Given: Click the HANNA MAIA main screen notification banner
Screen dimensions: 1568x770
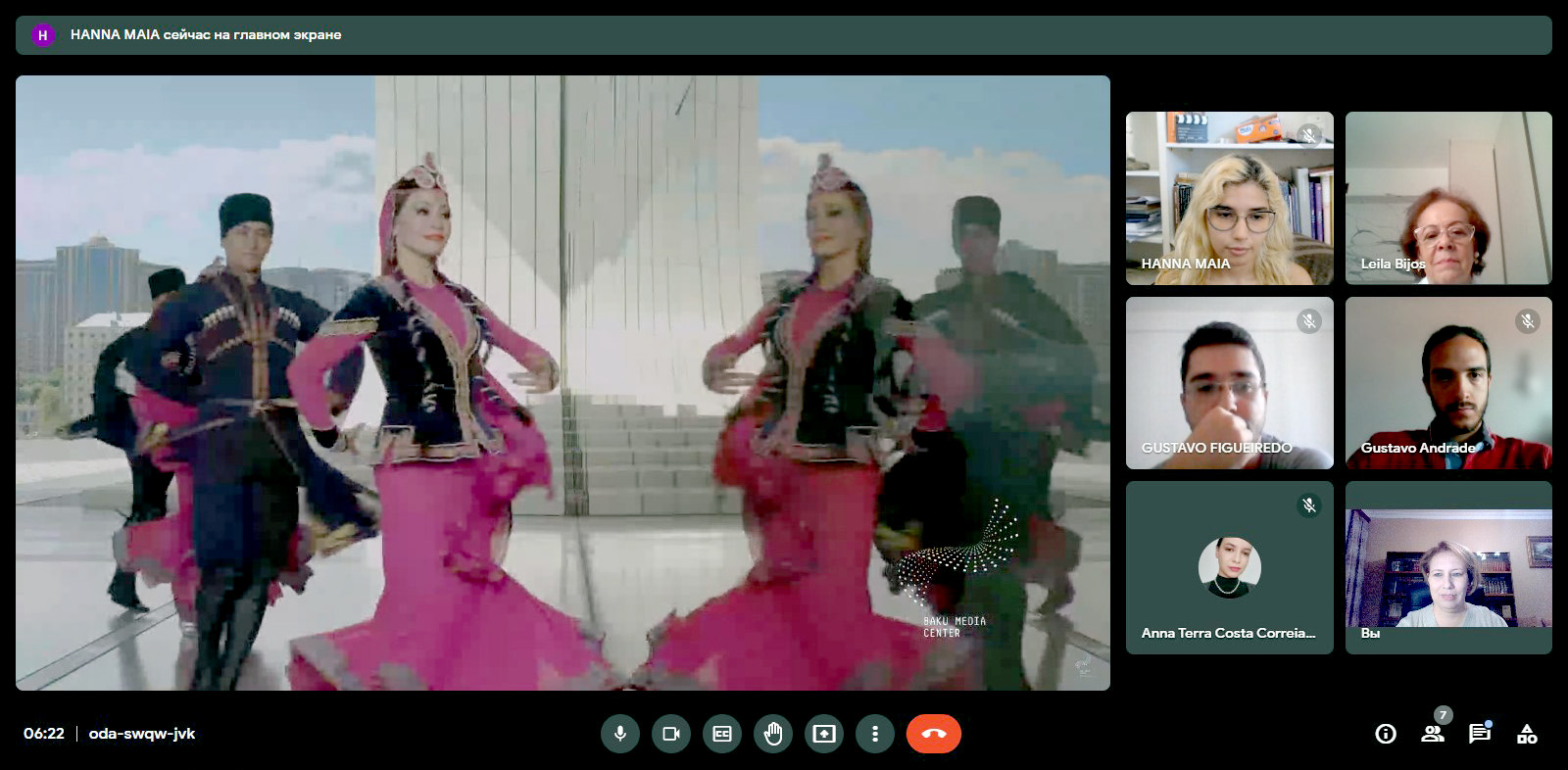Looking at the screenshot, I should click(x=783, y=35).
